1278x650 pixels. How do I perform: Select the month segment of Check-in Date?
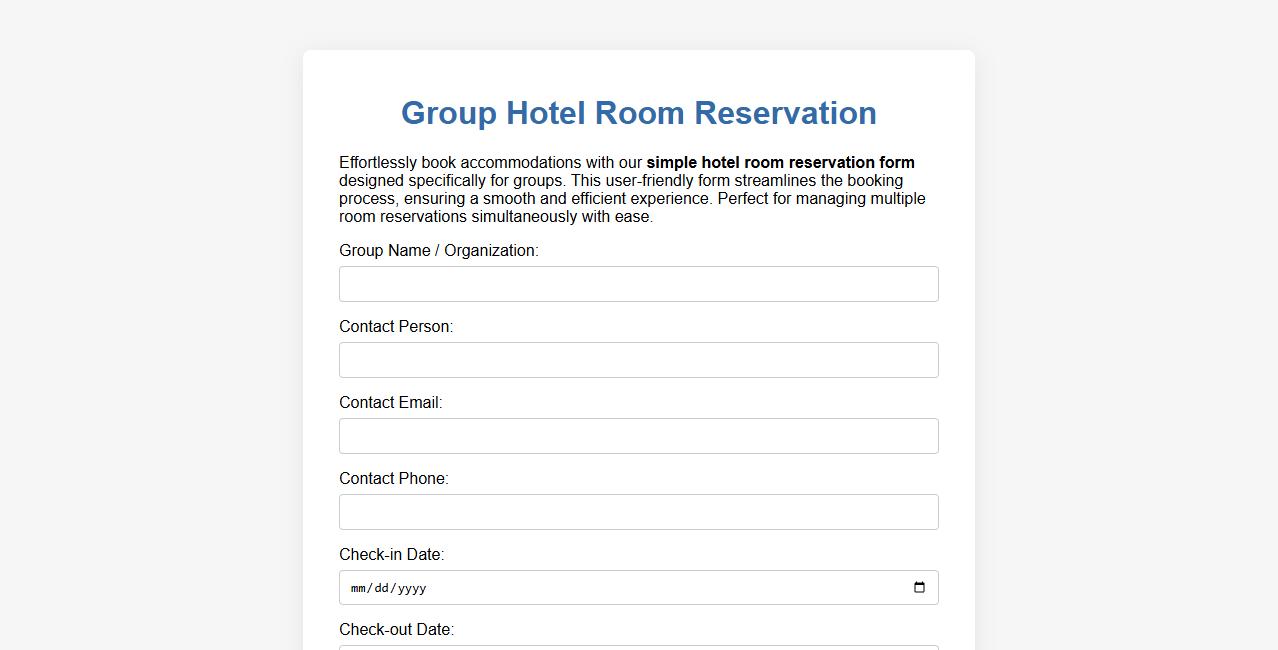click(x=356, y=588)
